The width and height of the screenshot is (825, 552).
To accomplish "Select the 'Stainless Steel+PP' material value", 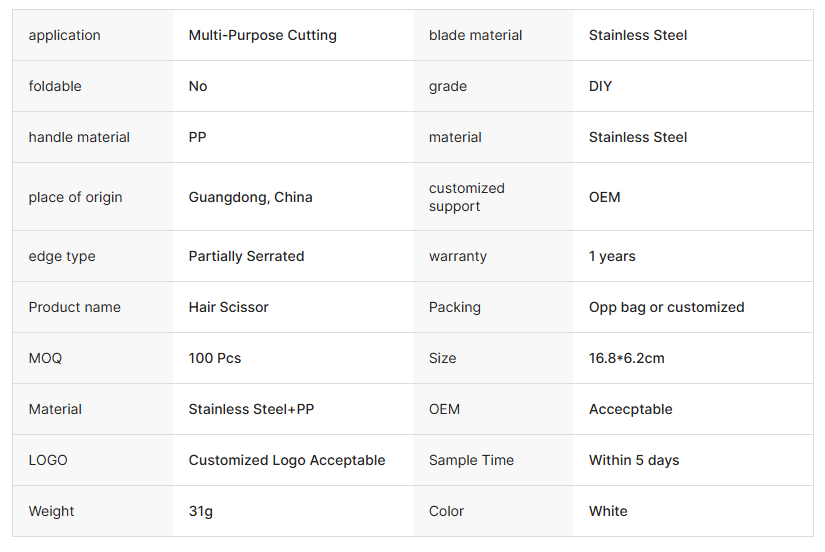I will [251, 409].
